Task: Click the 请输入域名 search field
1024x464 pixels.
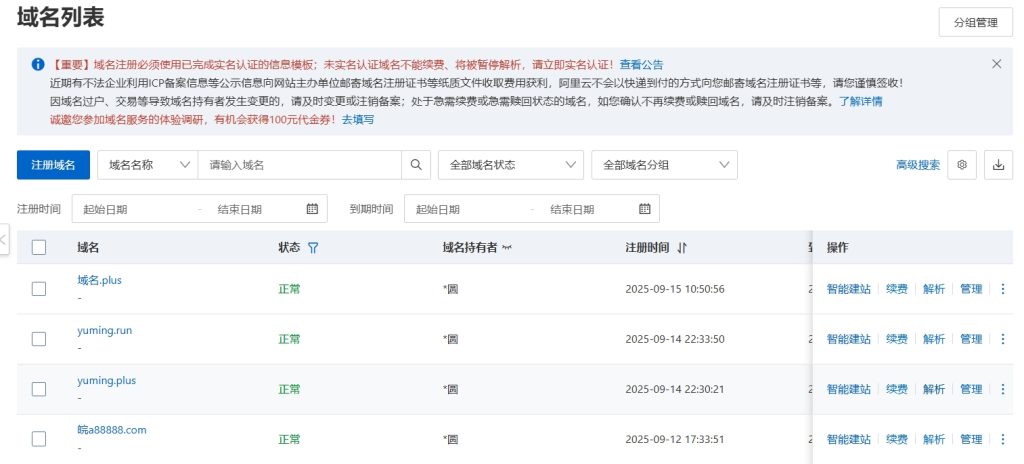Action: (300, 165)
